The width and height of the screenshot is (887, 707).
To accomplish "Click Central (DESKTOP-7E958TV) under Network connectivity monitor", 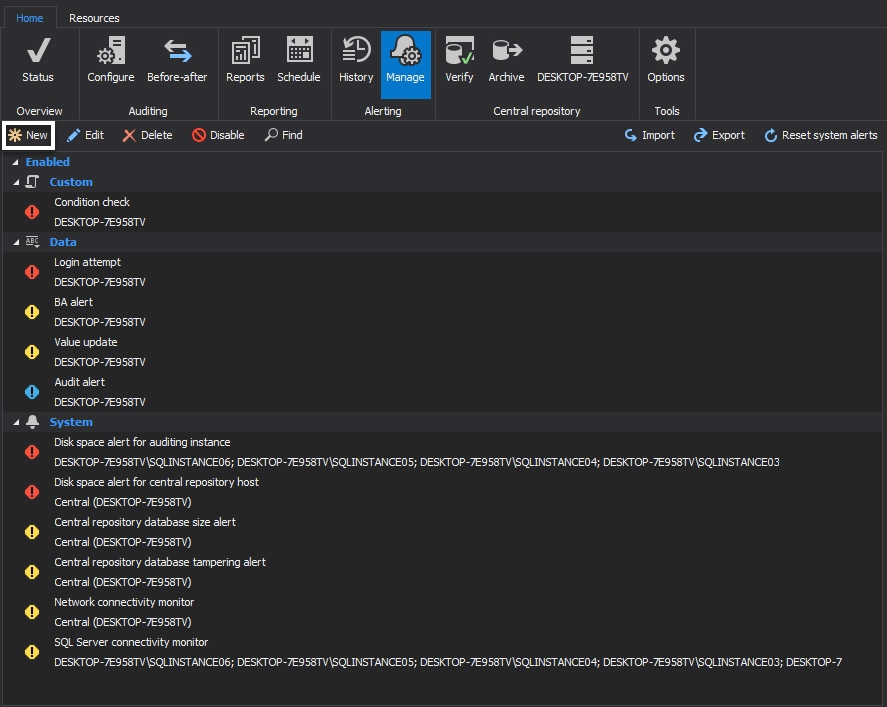I will click(123, 622).
